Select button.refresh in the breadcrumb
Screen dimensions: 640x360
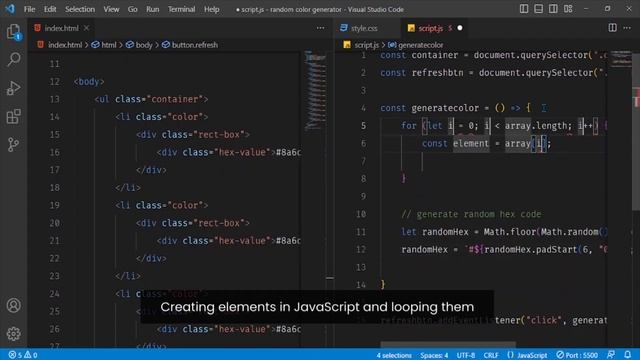195,45
